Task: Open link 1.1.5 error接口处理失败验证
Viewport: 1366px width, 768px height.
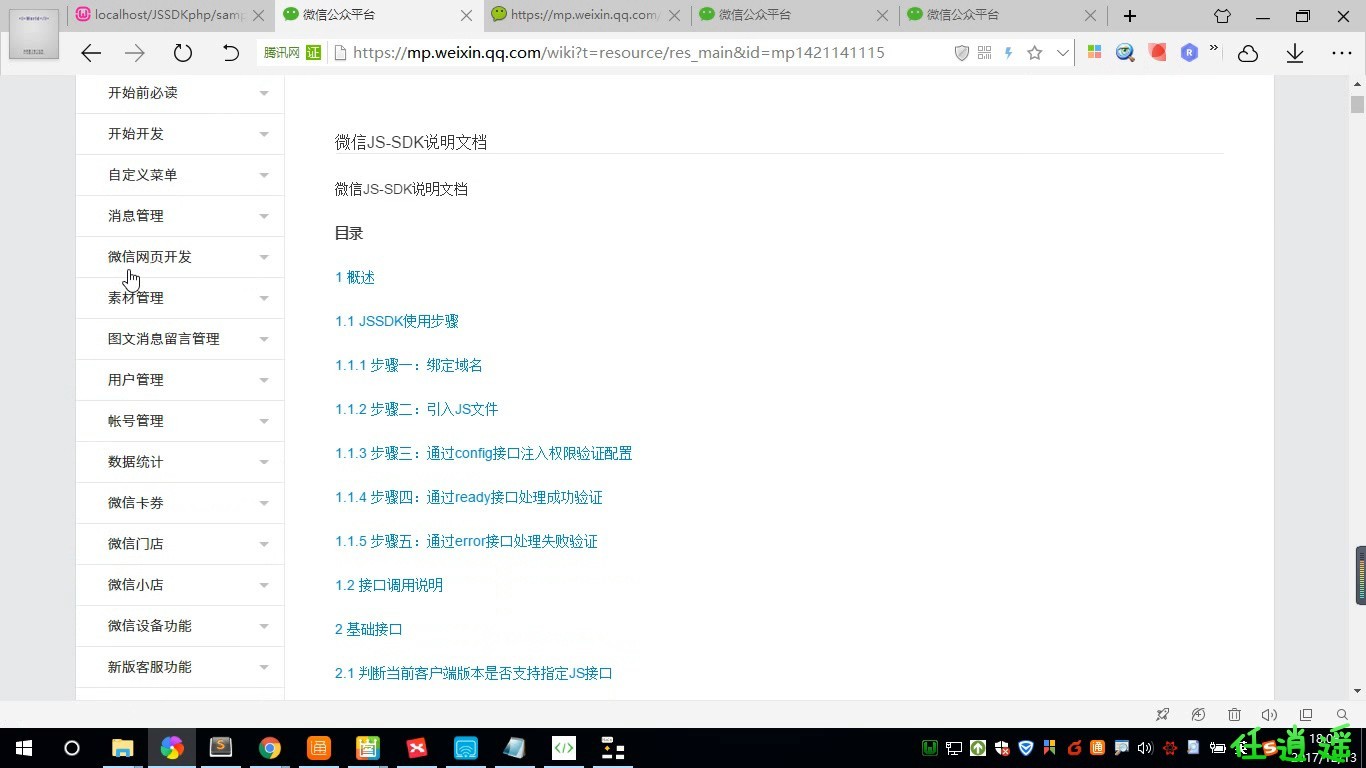Action: pos(466,541)
